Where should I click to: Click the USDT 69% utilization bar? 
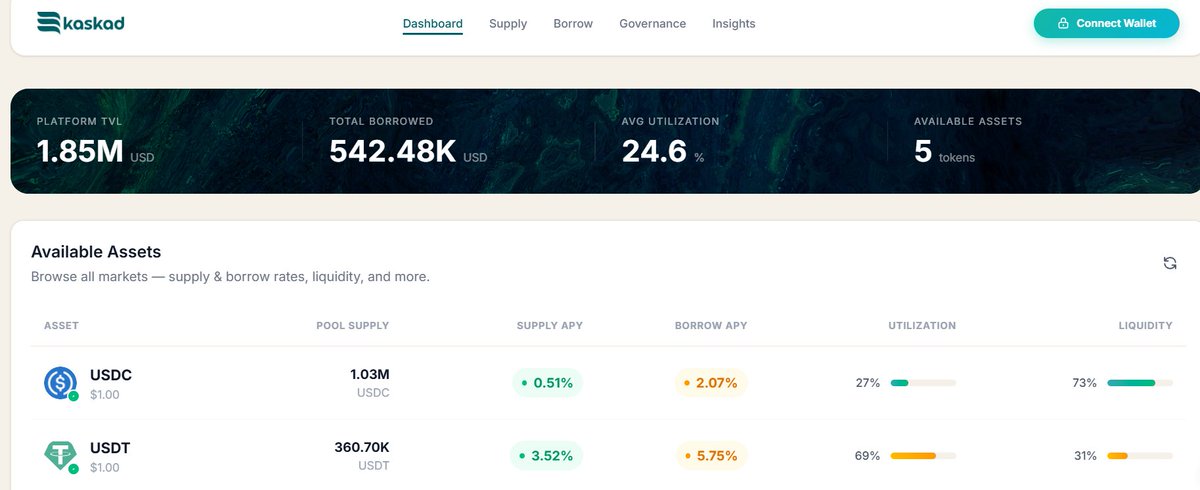(x=923, y=456)
